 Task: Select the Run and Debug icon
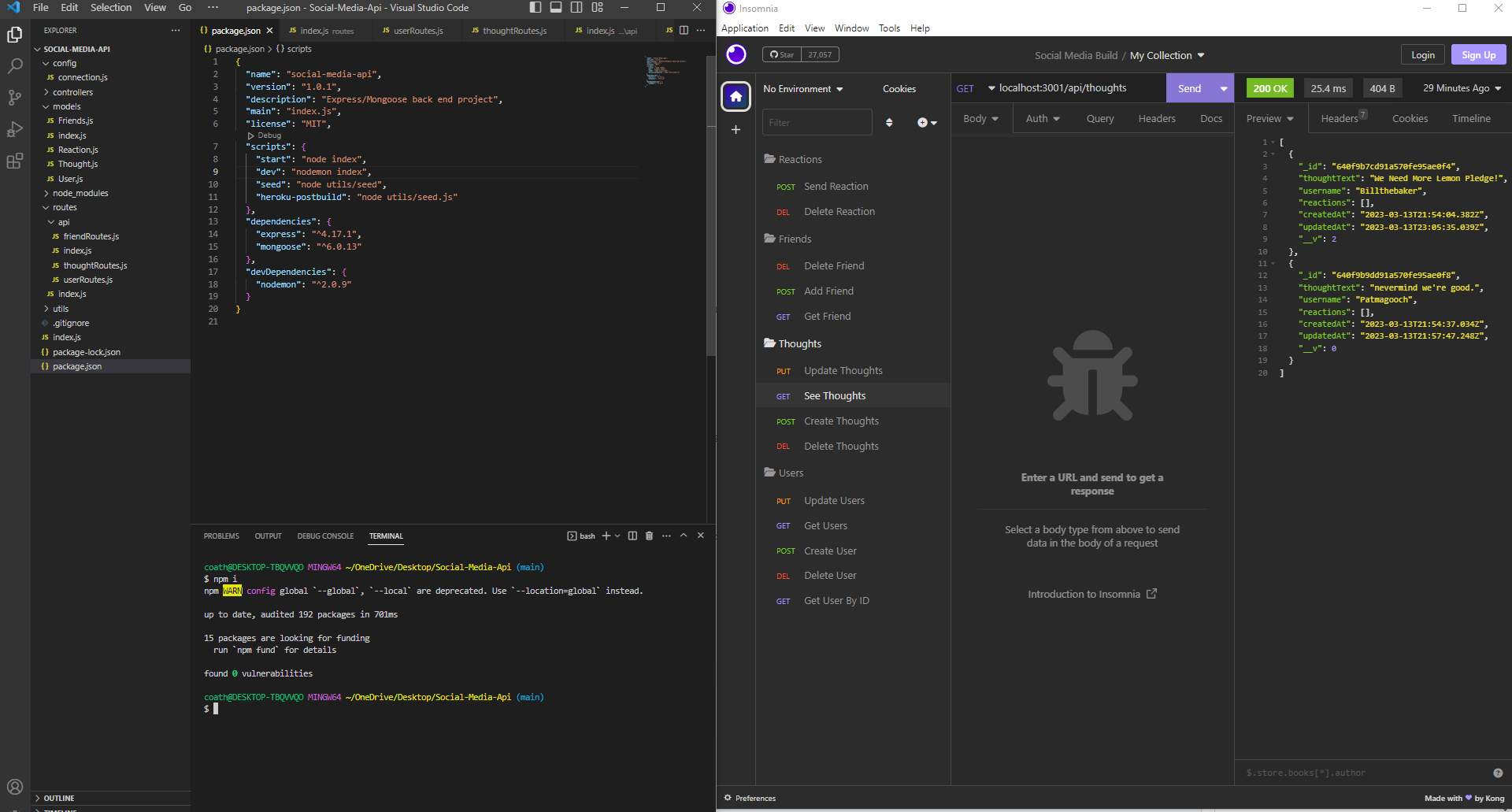click(x=14, y=129)
